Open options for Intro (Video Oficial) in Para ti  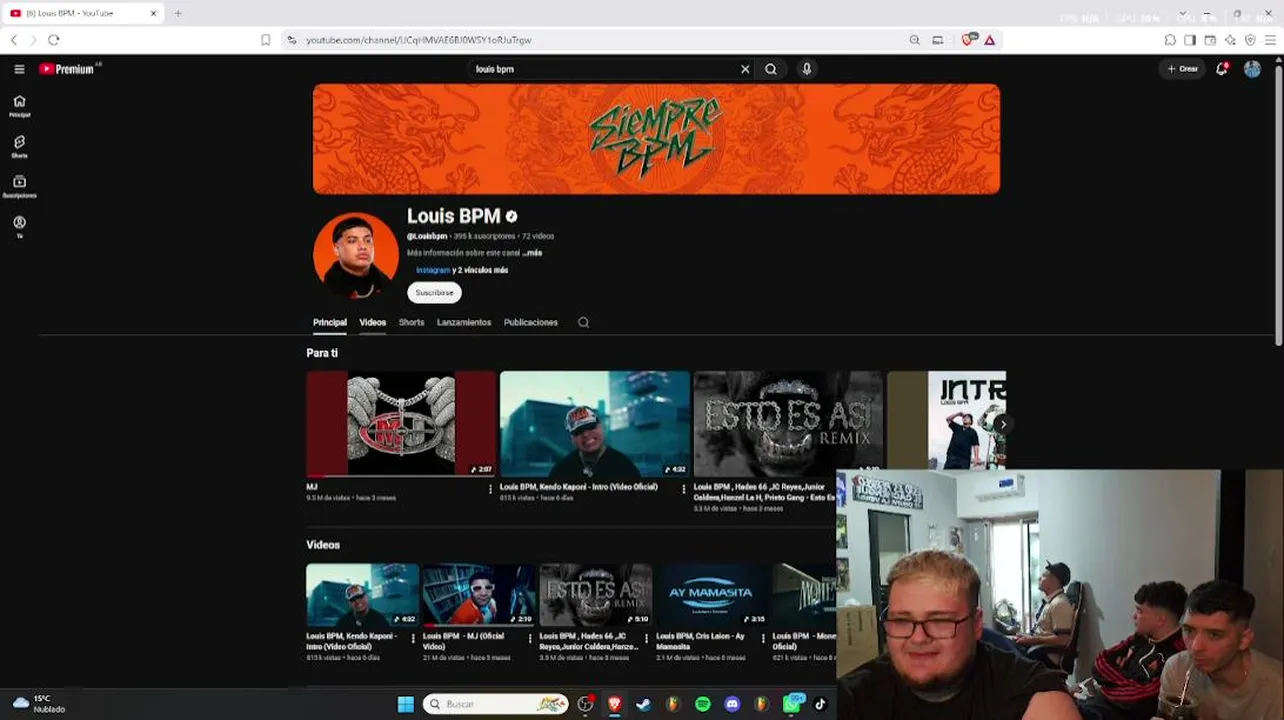coord(684,489)
